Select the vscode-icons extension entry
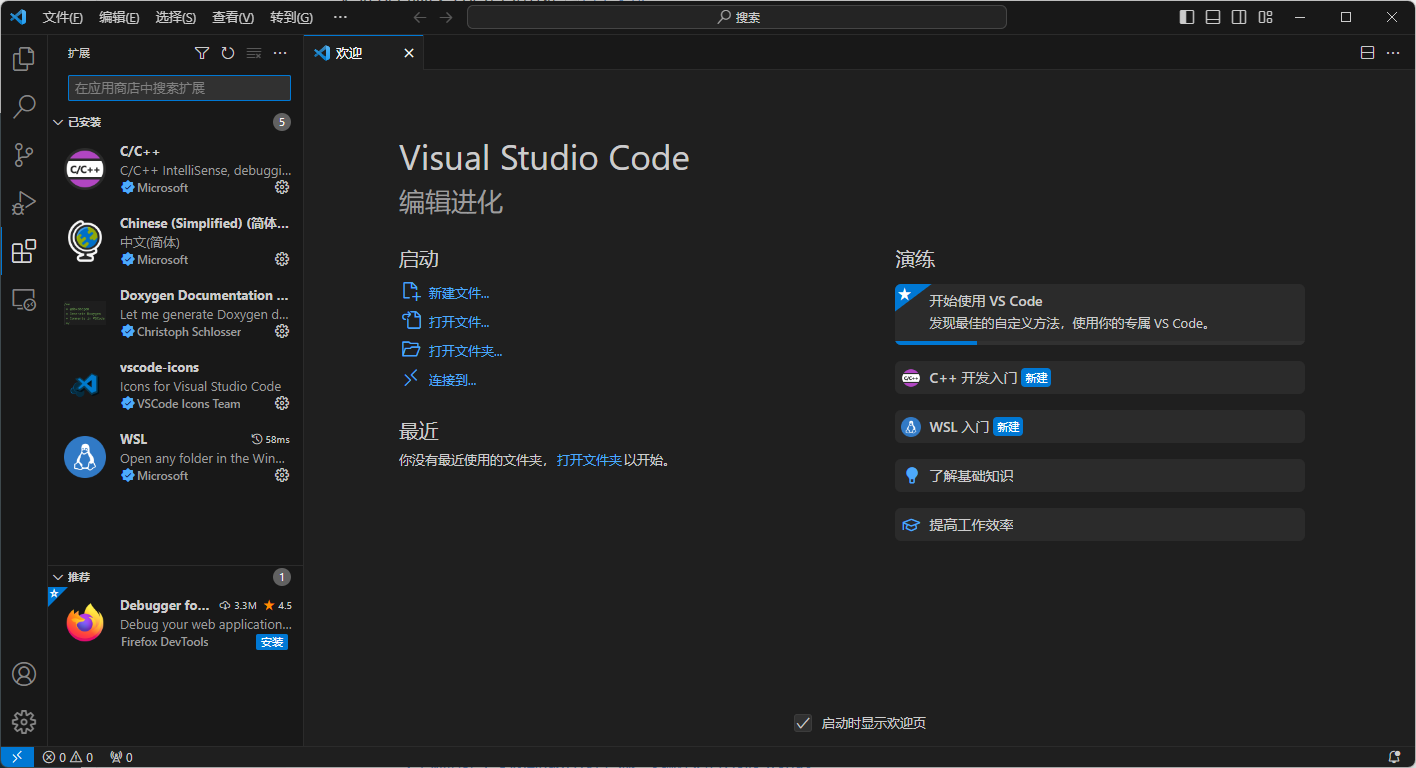 (x=175, y=386)
